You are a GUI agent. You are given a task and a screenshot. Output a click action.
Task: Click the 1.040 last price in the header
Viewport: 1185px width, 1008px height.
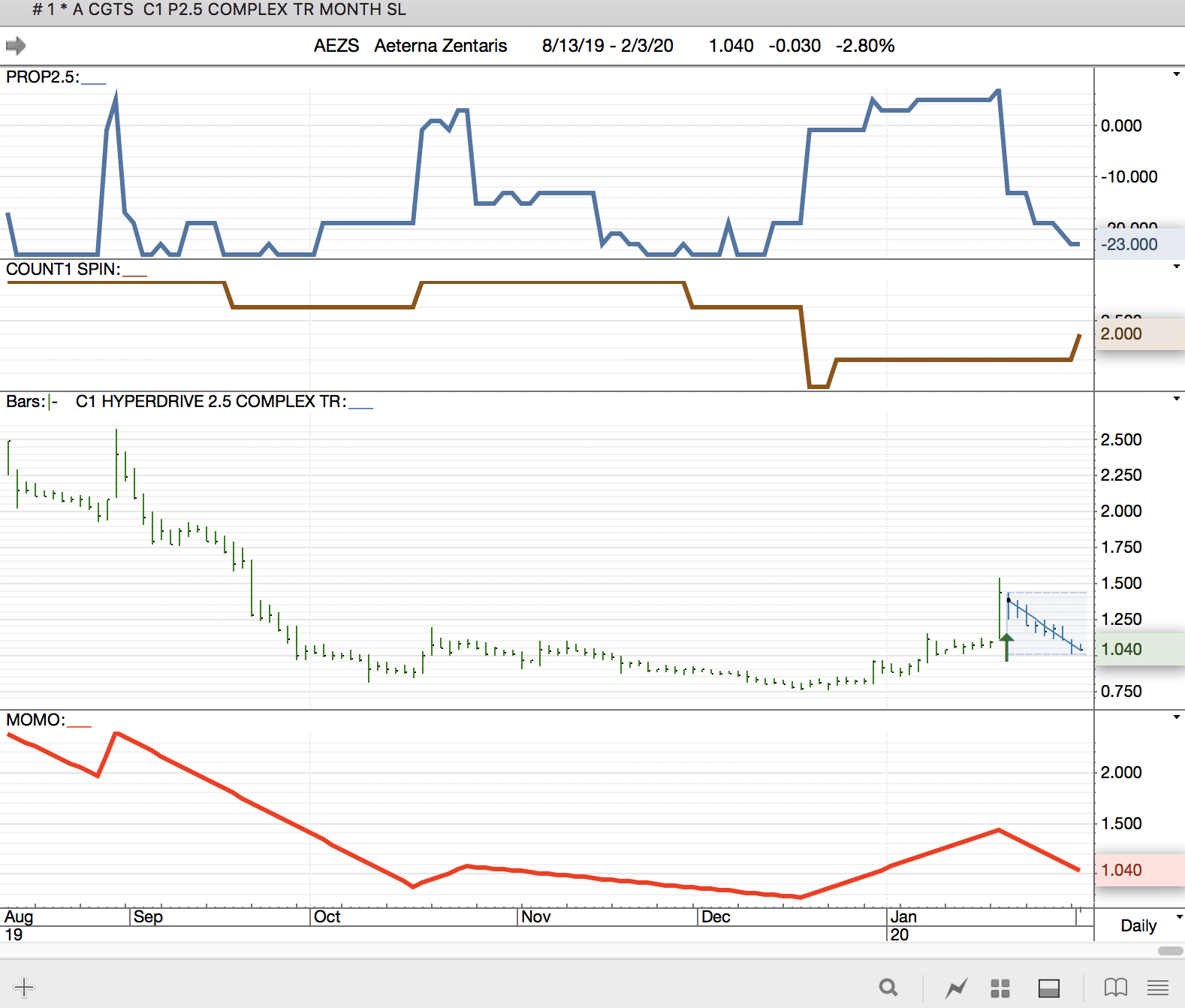coord(731,46)
